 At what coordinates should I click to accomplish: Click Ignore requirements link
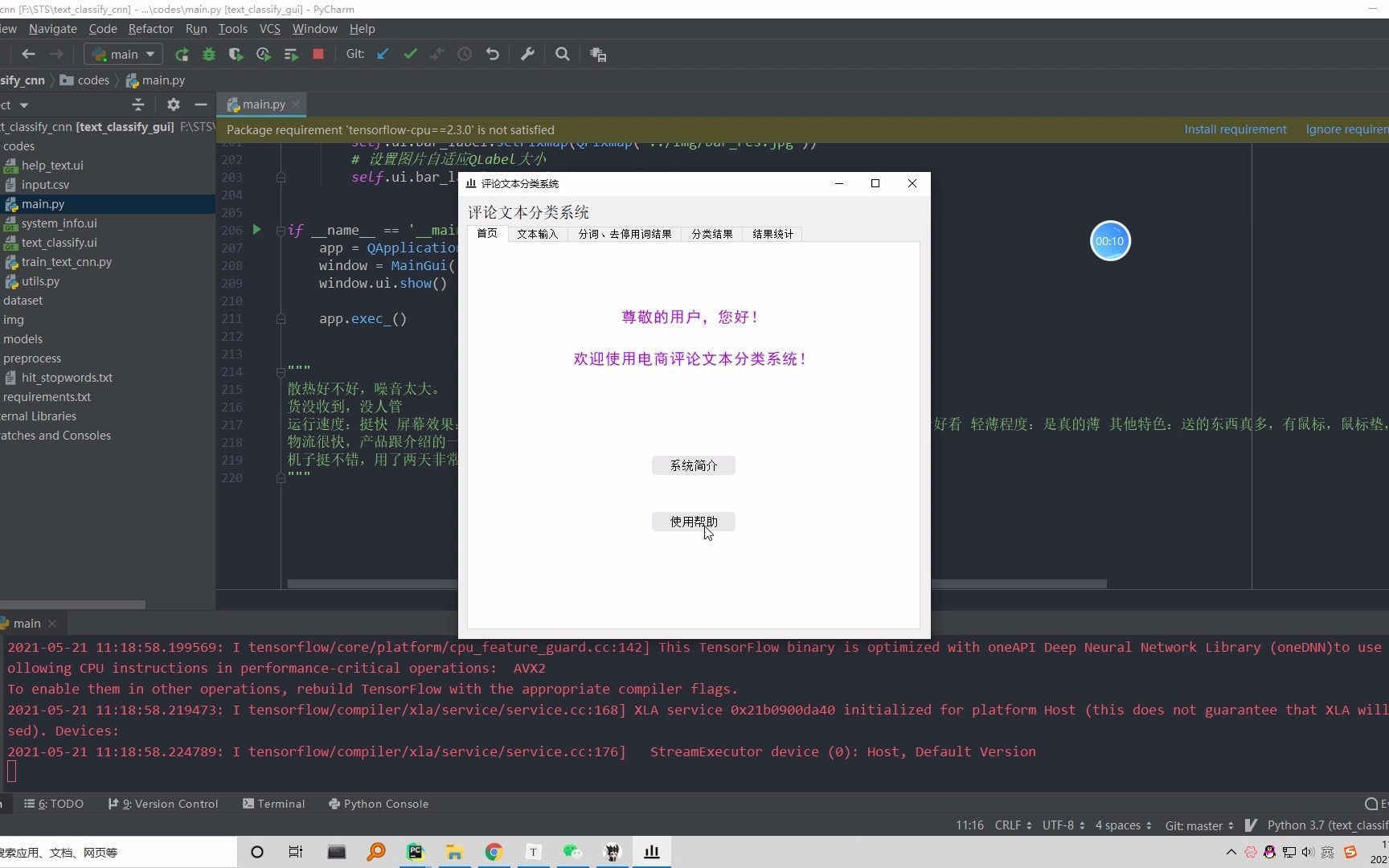(x=1347, y=129)
